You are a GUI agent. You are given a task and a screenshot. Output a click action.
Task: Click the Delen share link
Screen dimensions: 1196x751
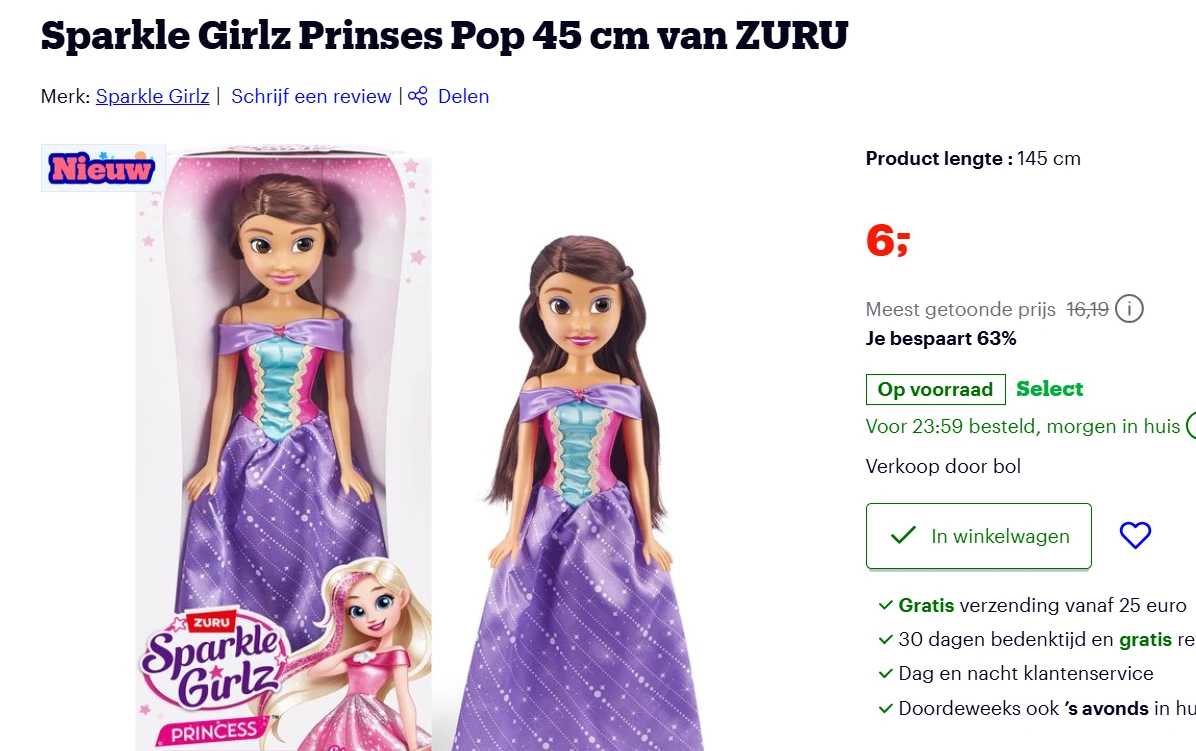coord(463,96)
